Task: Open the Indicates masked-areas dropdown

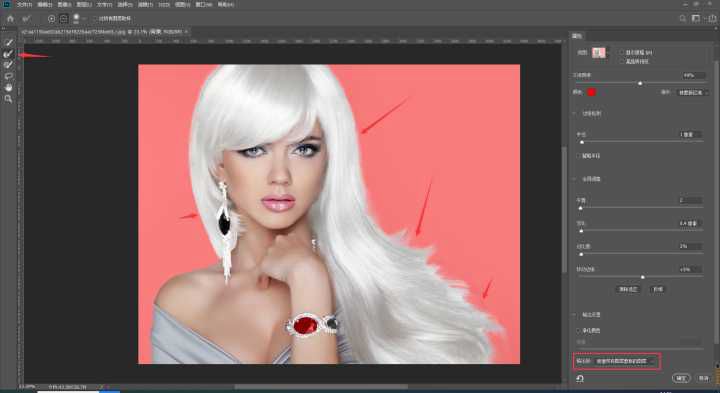Action: pyautogui.click(x=692, y=92)
